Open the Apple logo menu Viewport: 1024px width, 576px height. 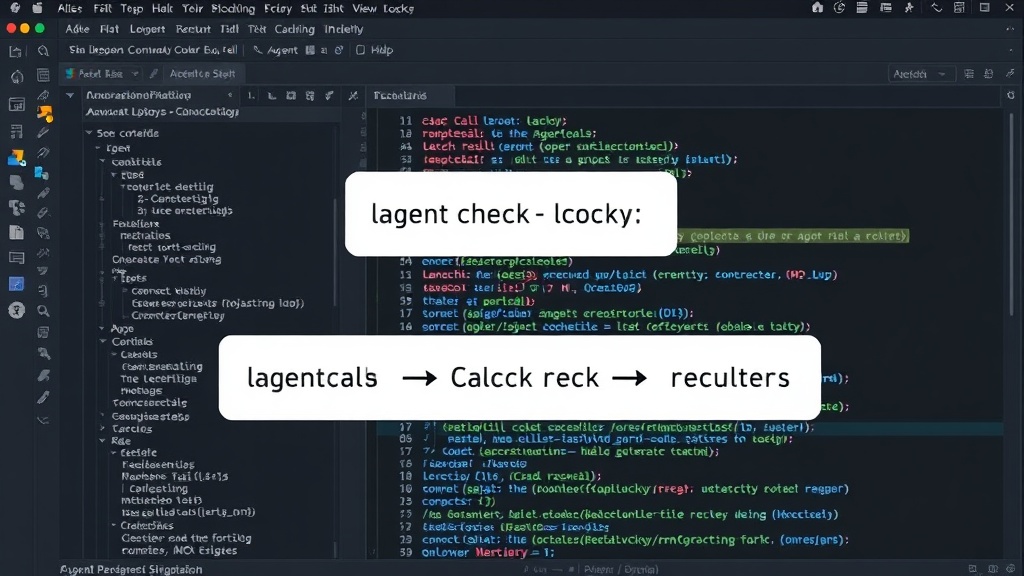point(37,8)
